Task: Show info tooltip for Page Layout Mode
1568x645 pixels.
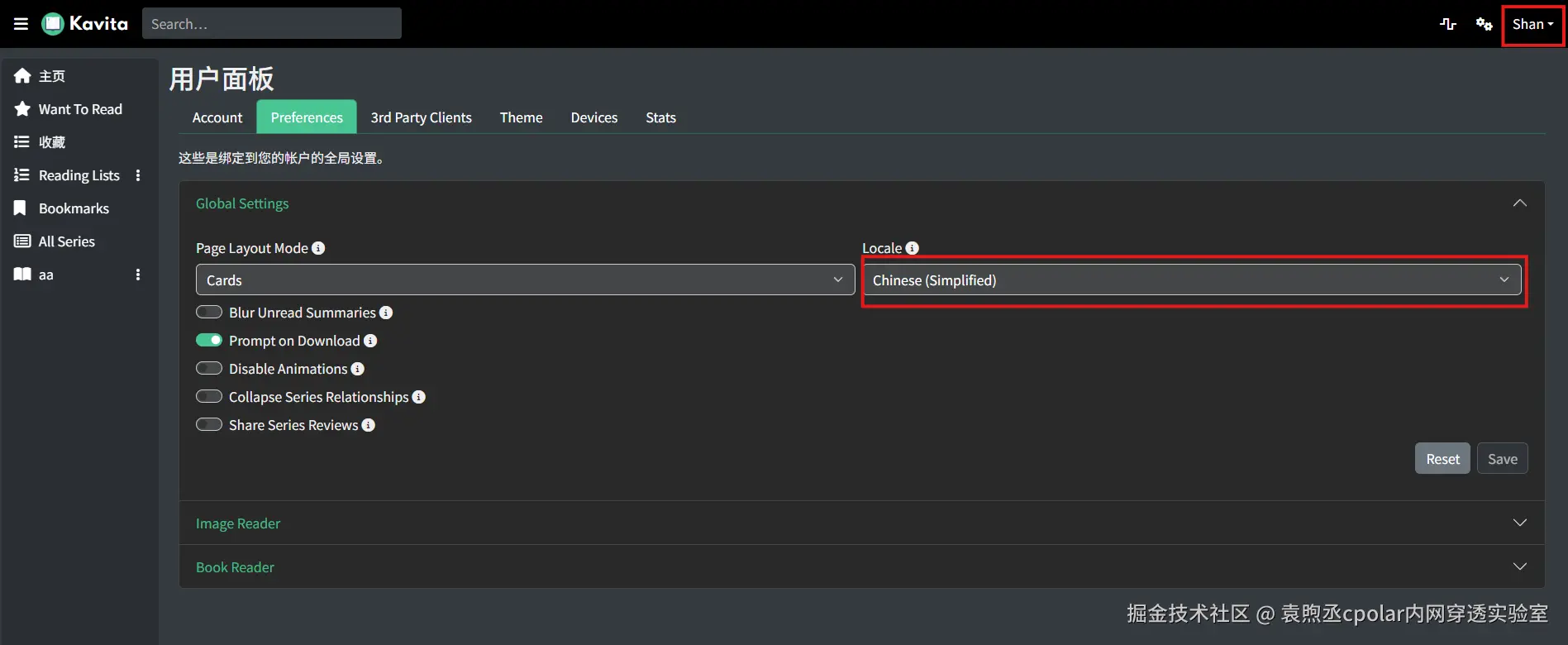Action: pos(318,248)
